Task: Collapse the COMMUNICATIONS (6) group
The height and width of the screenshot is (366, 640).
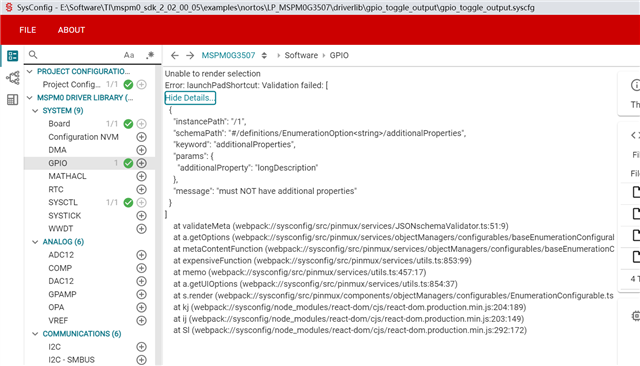Action: point(35,334)
